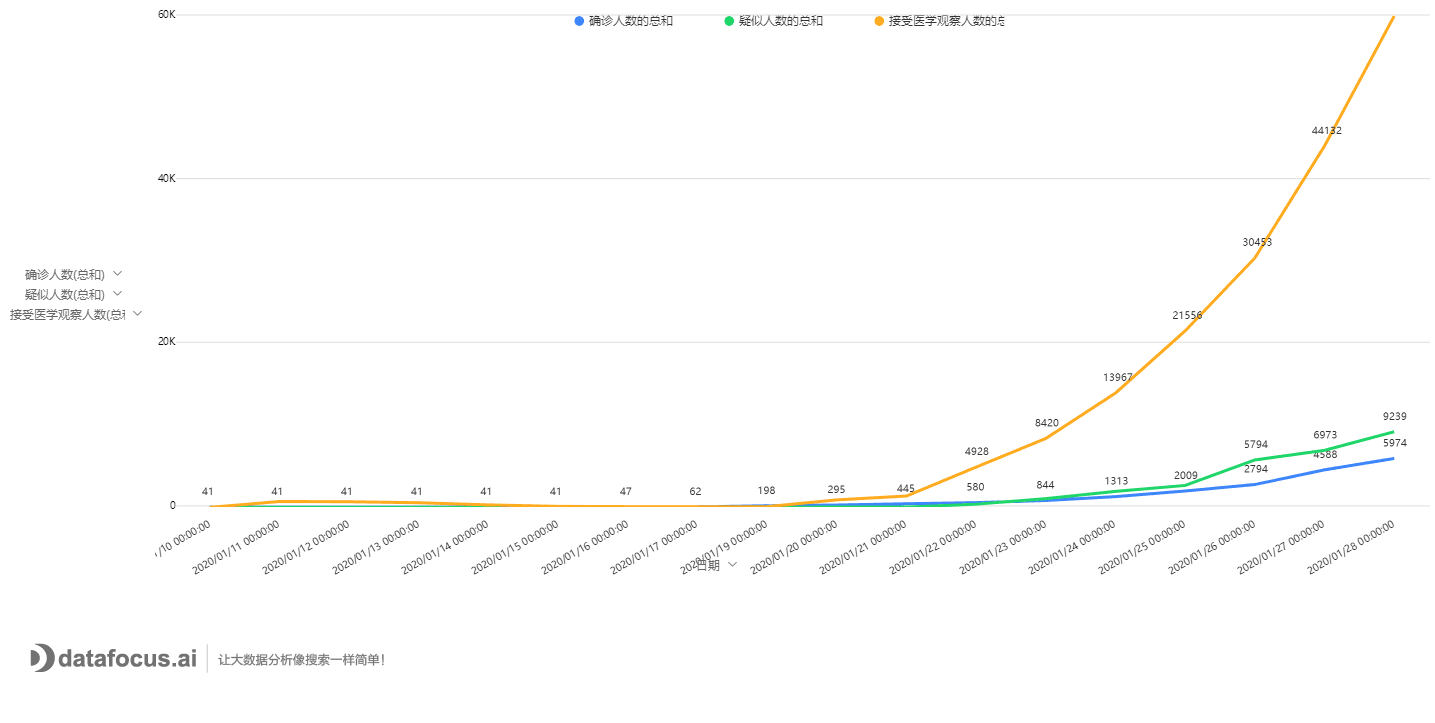Click the tagline 让大数据分析像搜索一样简单!
This screenshot has width=1435, height=723.
coord(301,659)
